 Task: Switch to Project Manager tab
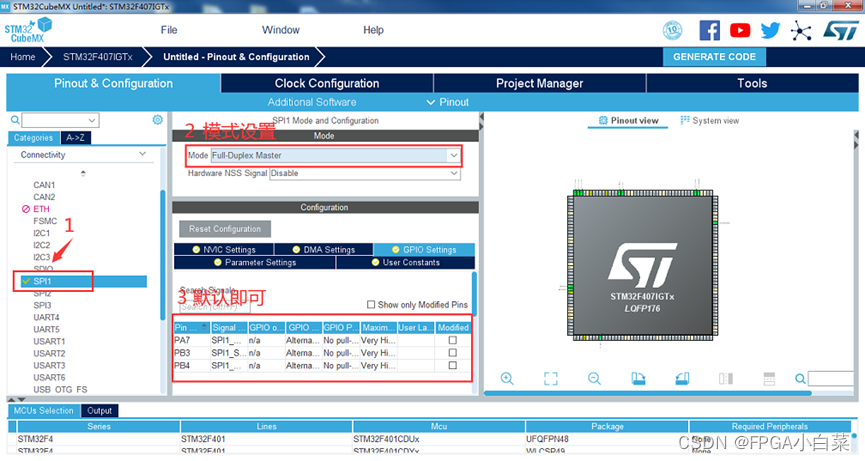tap(540, 83)
